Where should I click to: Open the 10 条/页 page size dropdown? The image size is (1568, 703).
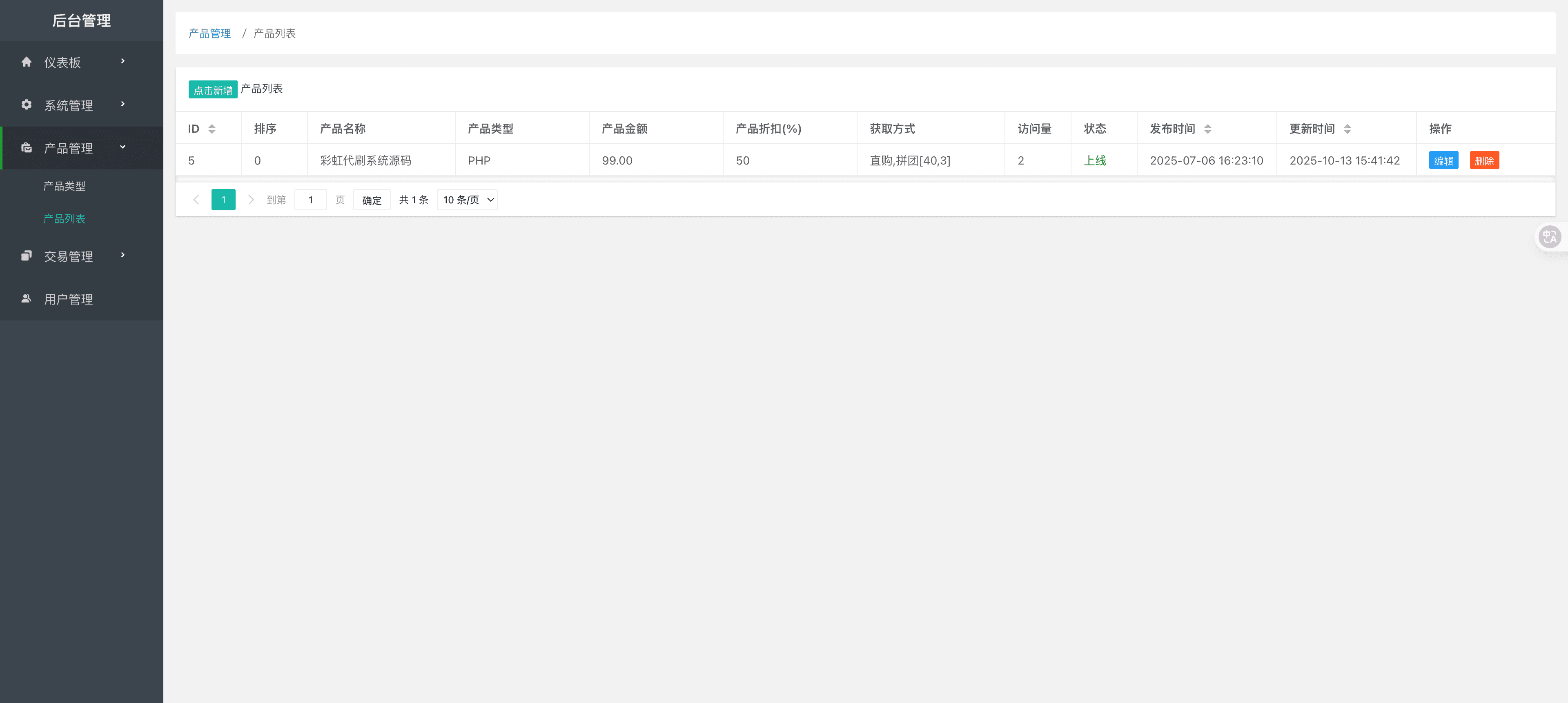tap(467, 200)
